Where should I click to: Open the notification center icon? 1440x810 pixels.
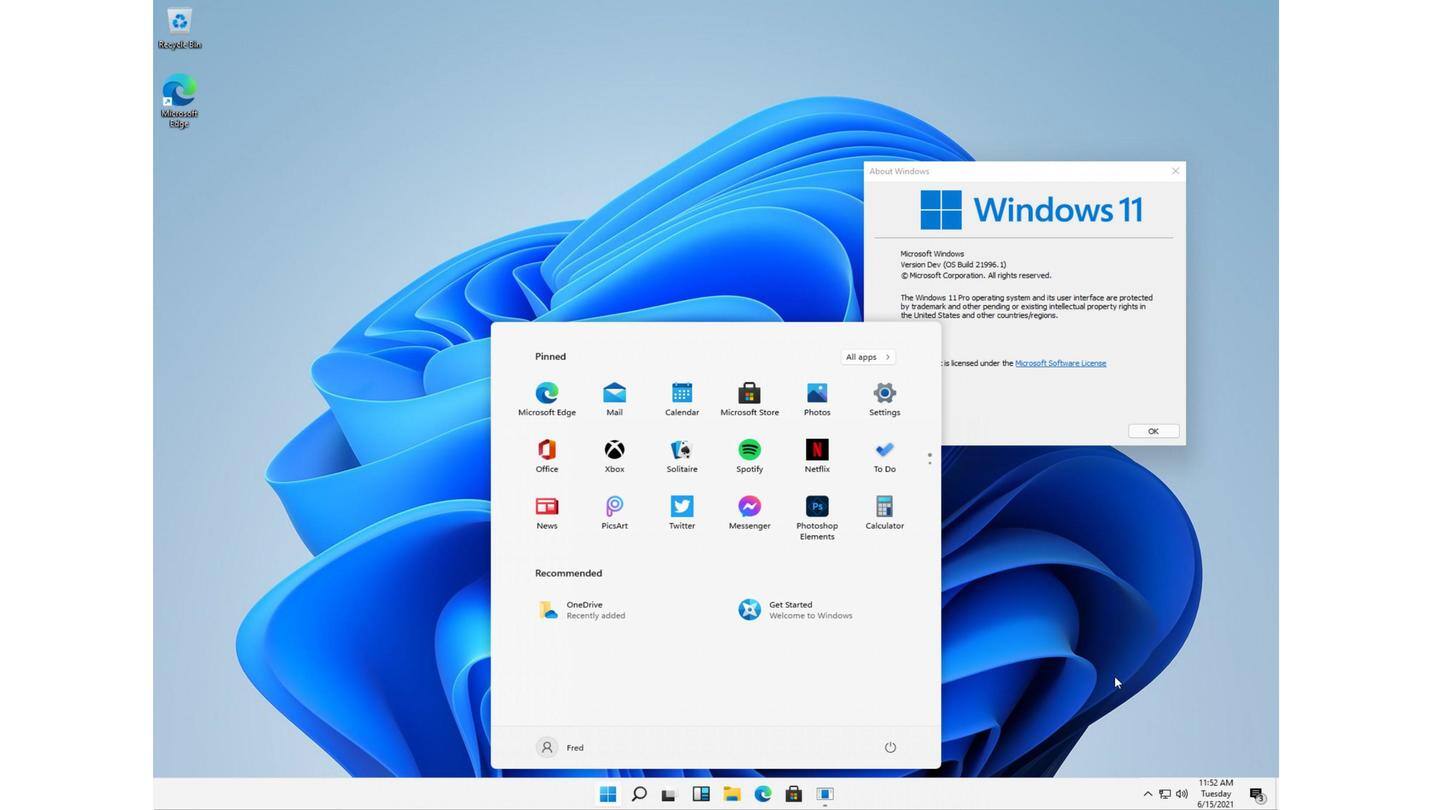click(x=1257, y=794)
